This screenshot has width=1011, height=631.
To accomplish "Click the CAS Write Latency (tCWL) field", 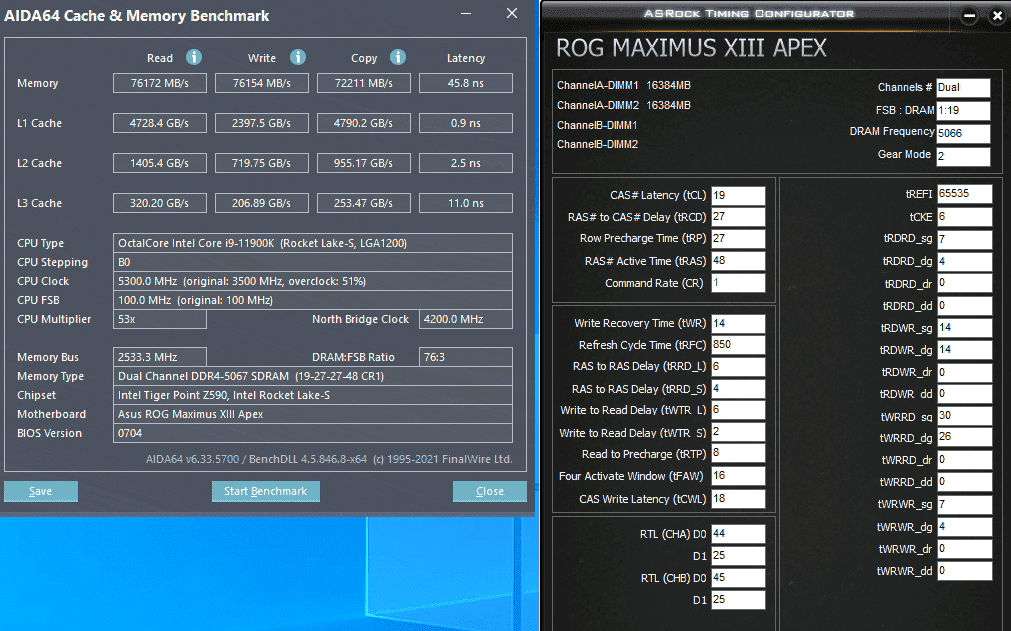I will [738, 498].
